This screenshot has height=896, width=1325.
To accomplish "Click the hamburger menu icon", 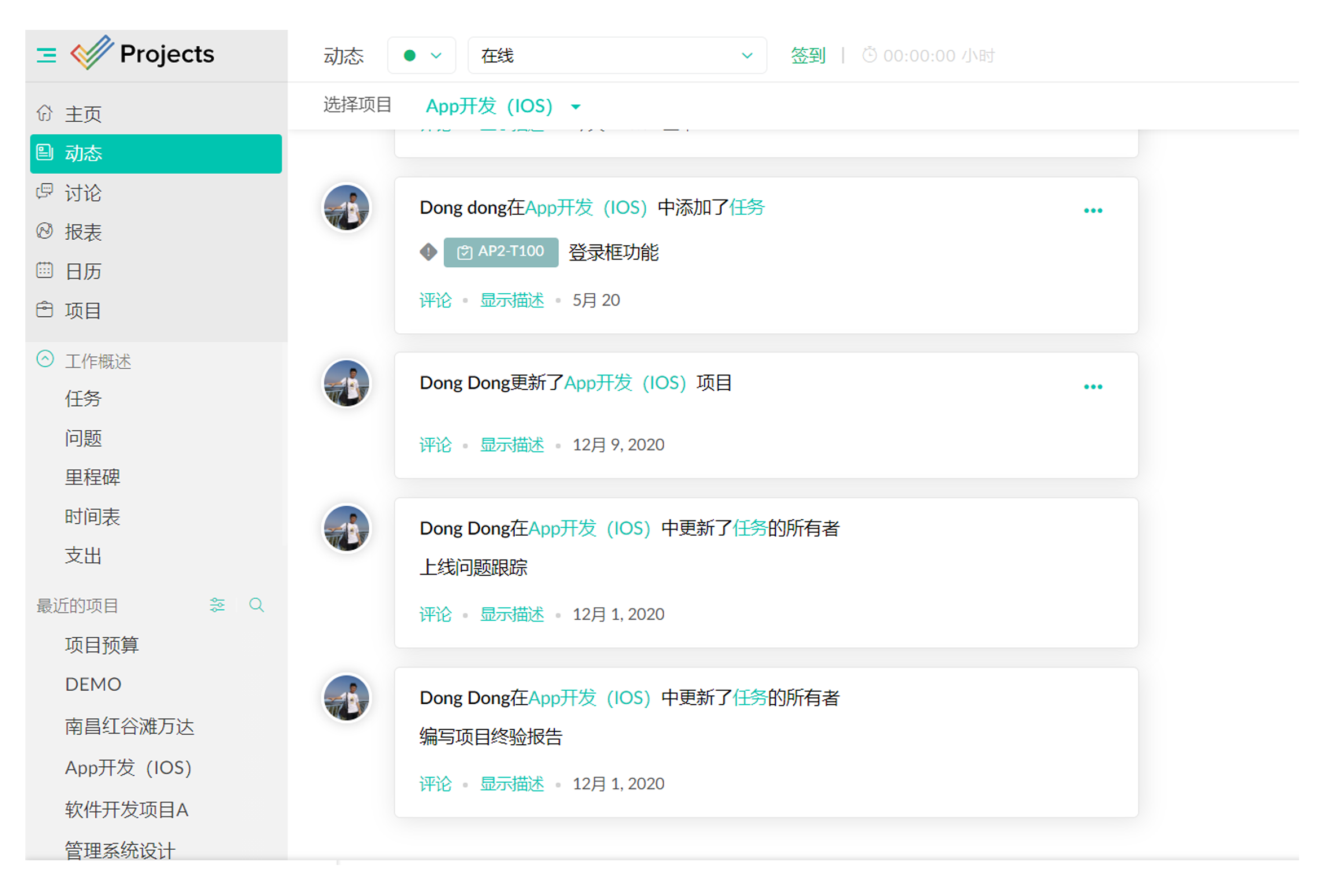I will point(46,55).
